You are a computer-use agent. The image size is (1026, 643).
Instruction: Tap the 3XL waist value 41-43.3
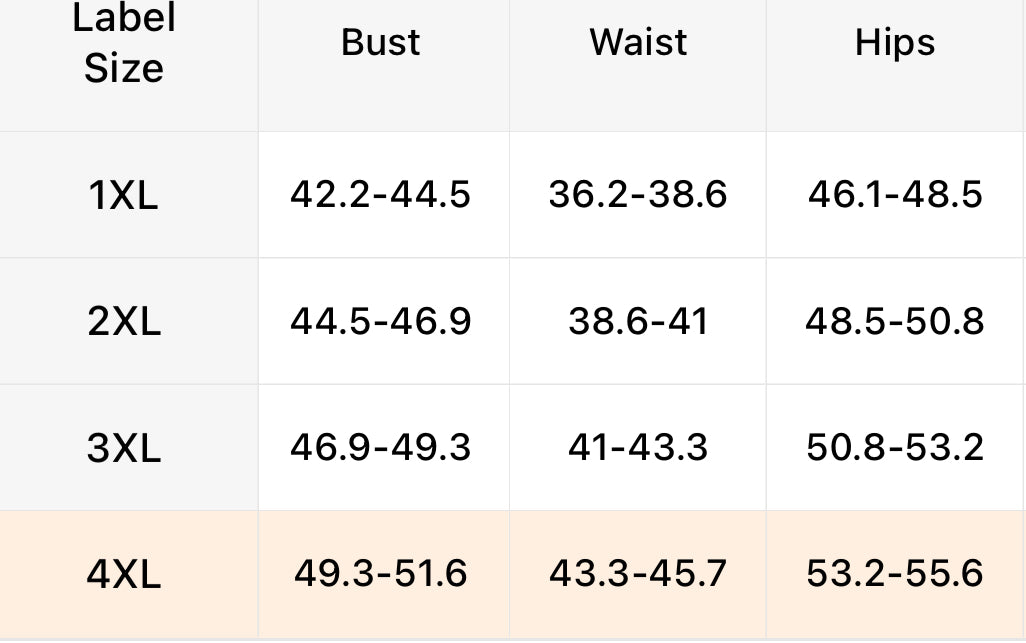tap(638, 448)
